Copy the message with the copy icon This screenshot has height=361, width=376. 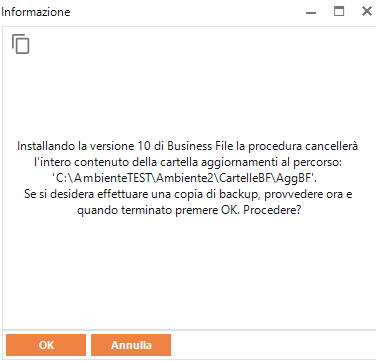click(x=21, y=44)
